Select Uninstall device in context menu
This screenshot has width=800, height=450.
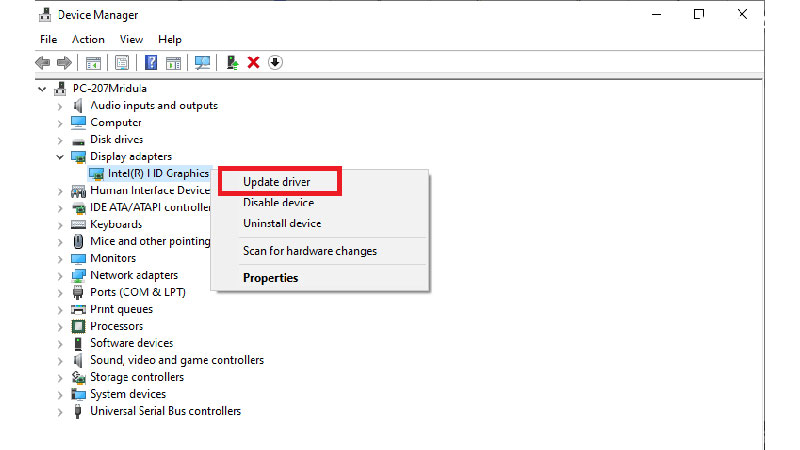282,223
